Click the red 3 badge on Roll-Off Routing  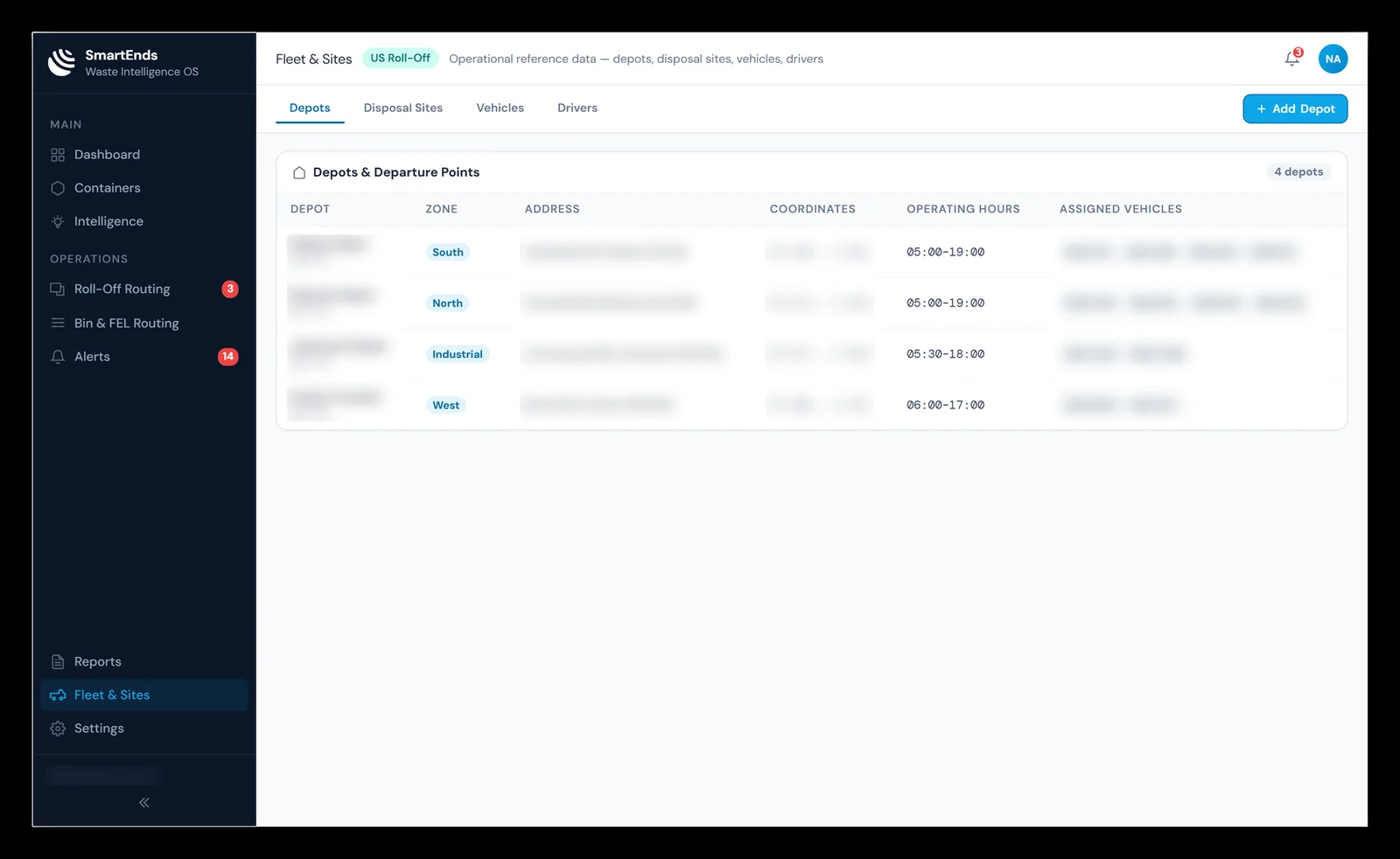(x=230, y=289)
